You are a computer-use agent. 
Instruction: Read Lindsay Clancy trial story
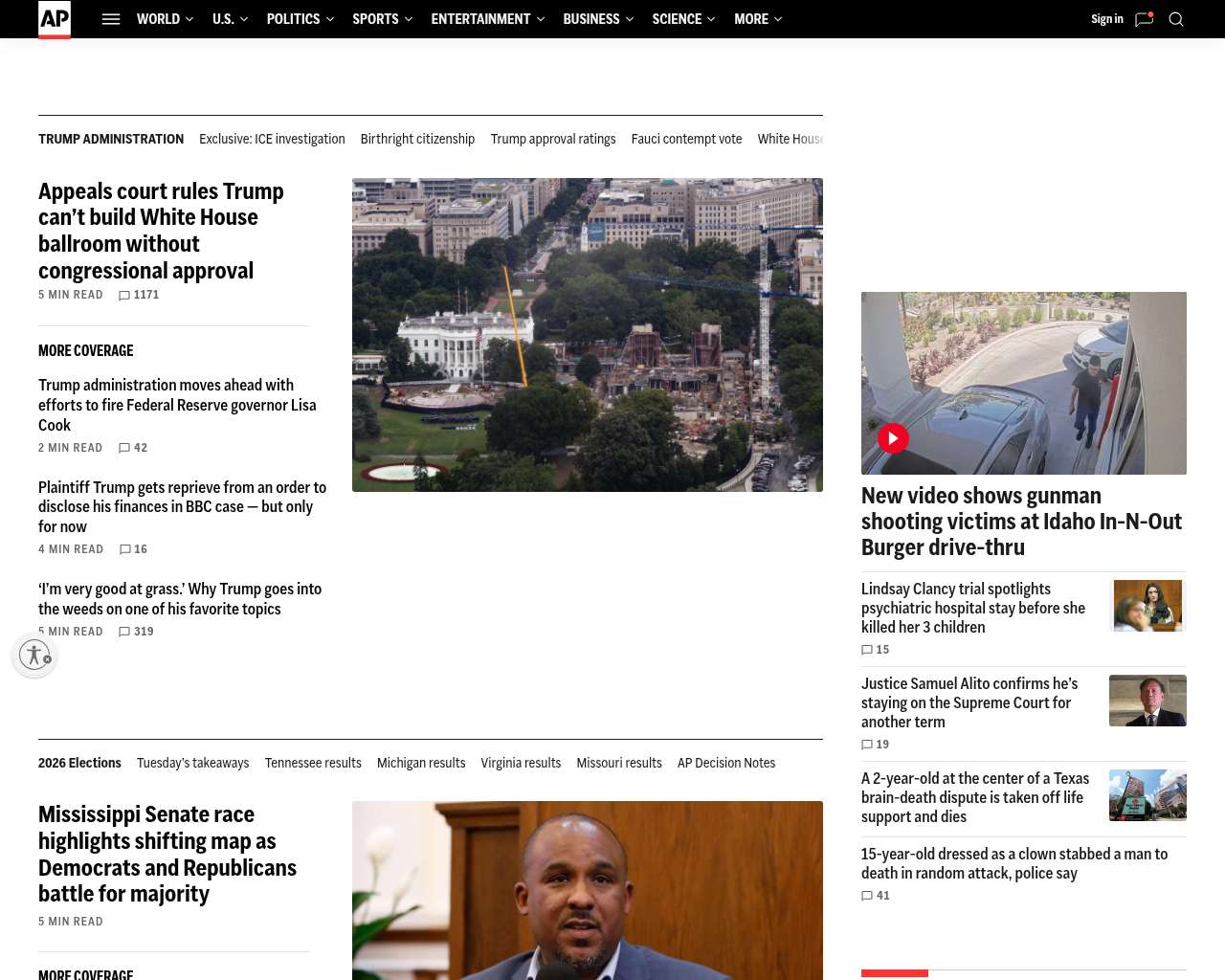click(x=973, y=608)
